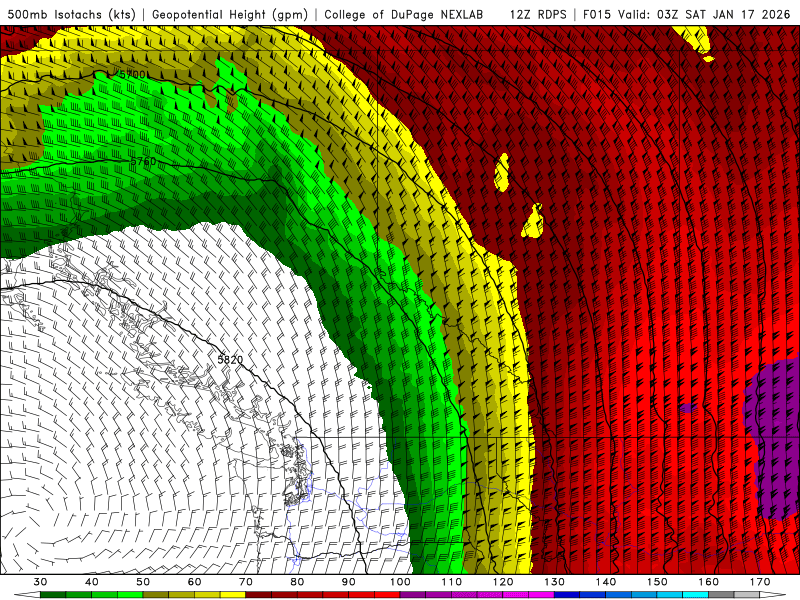The image size is (800, 600).
Task: Click the 'Geopotential Height (gpm)' header text
Action: point(230,14)
